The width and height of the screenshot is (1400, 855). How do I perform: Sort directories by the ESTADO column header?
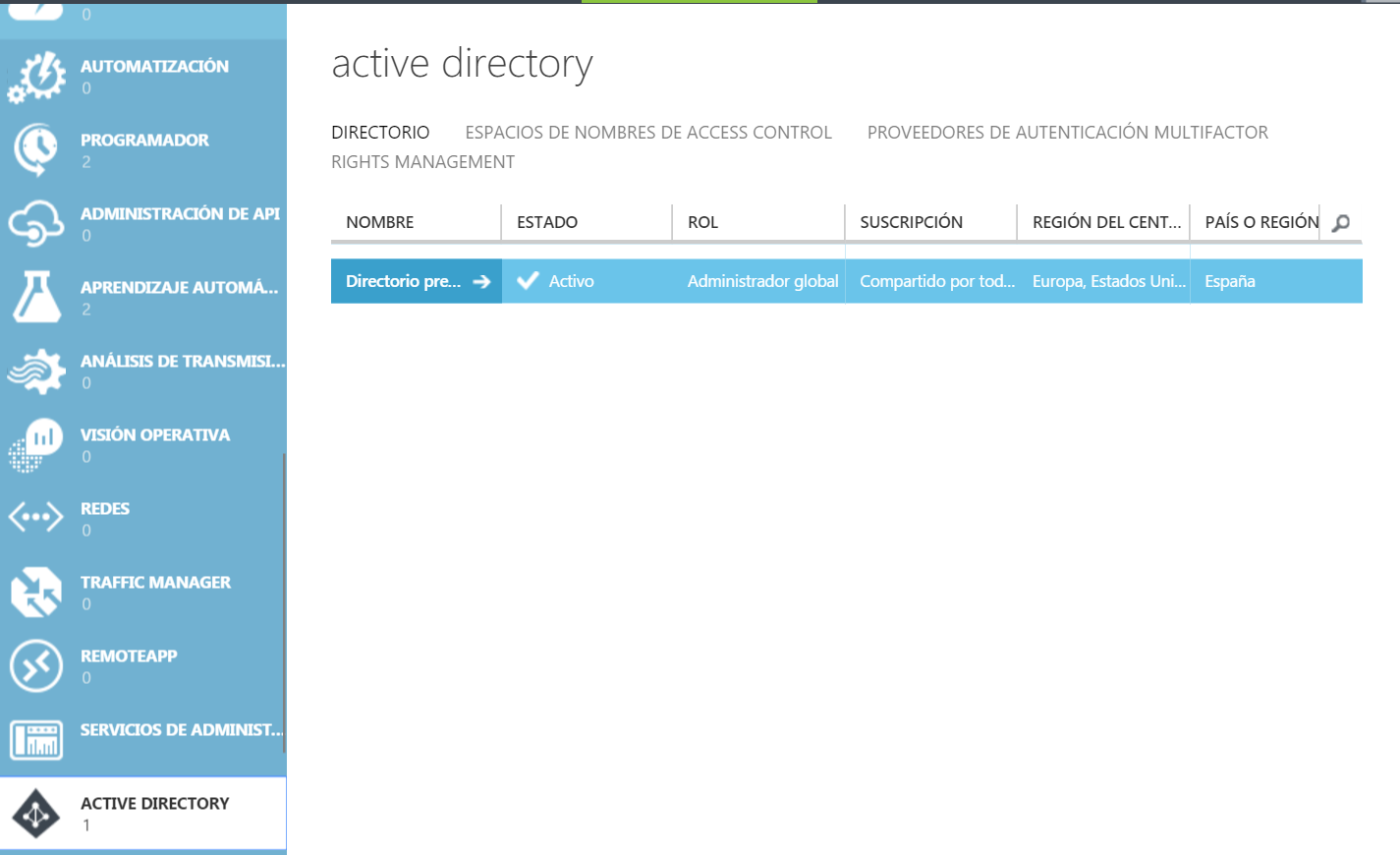[545, 222]
